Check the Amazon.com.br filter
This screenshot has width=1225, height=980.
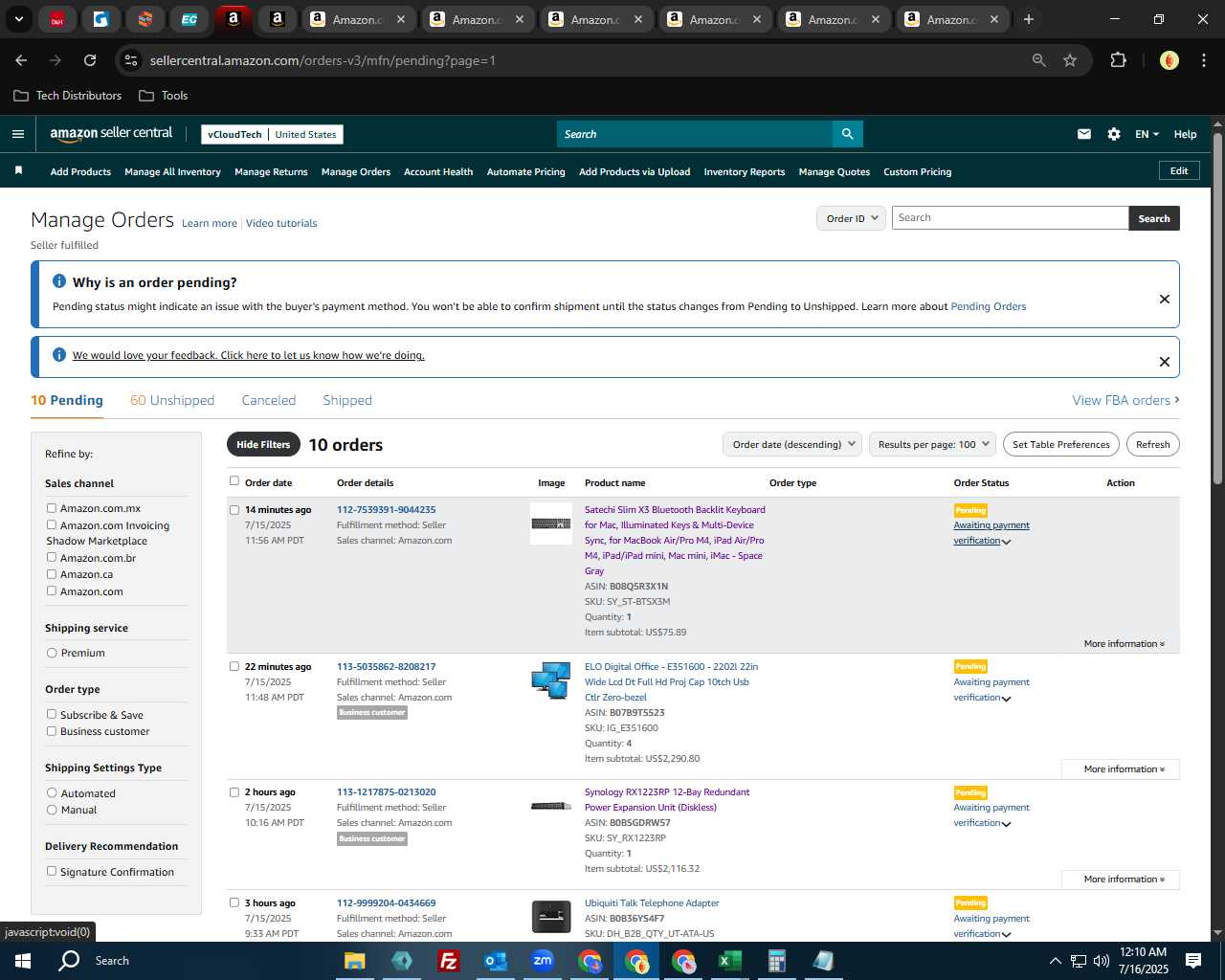[52, 557]
